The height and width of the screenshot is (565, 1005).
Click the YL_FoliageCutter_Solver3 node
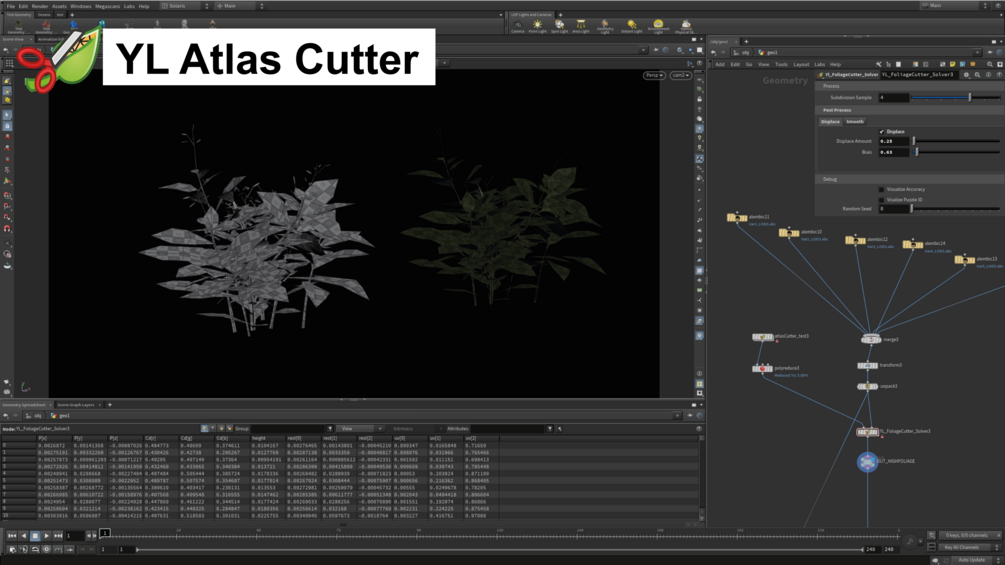pos(867,432)
